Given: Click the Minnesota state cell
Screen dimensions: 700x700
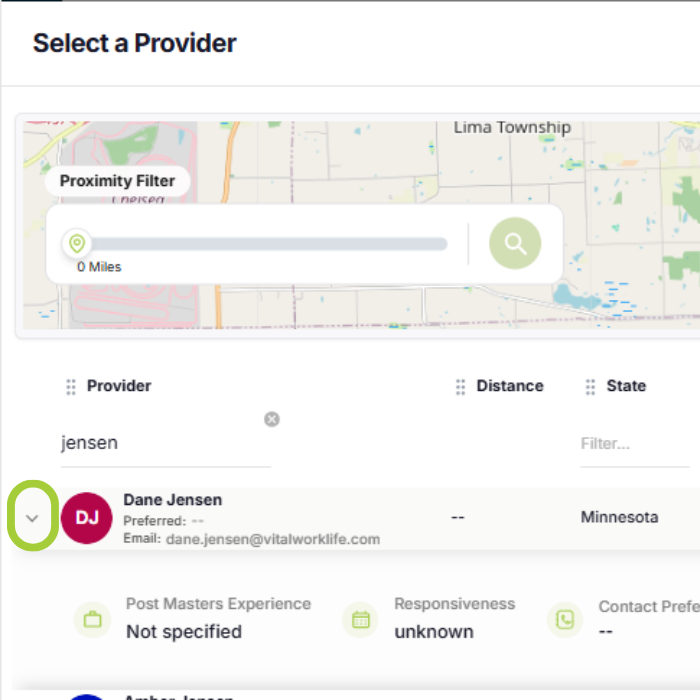Looking at the screenshot, I should click(x=619, y=517).
